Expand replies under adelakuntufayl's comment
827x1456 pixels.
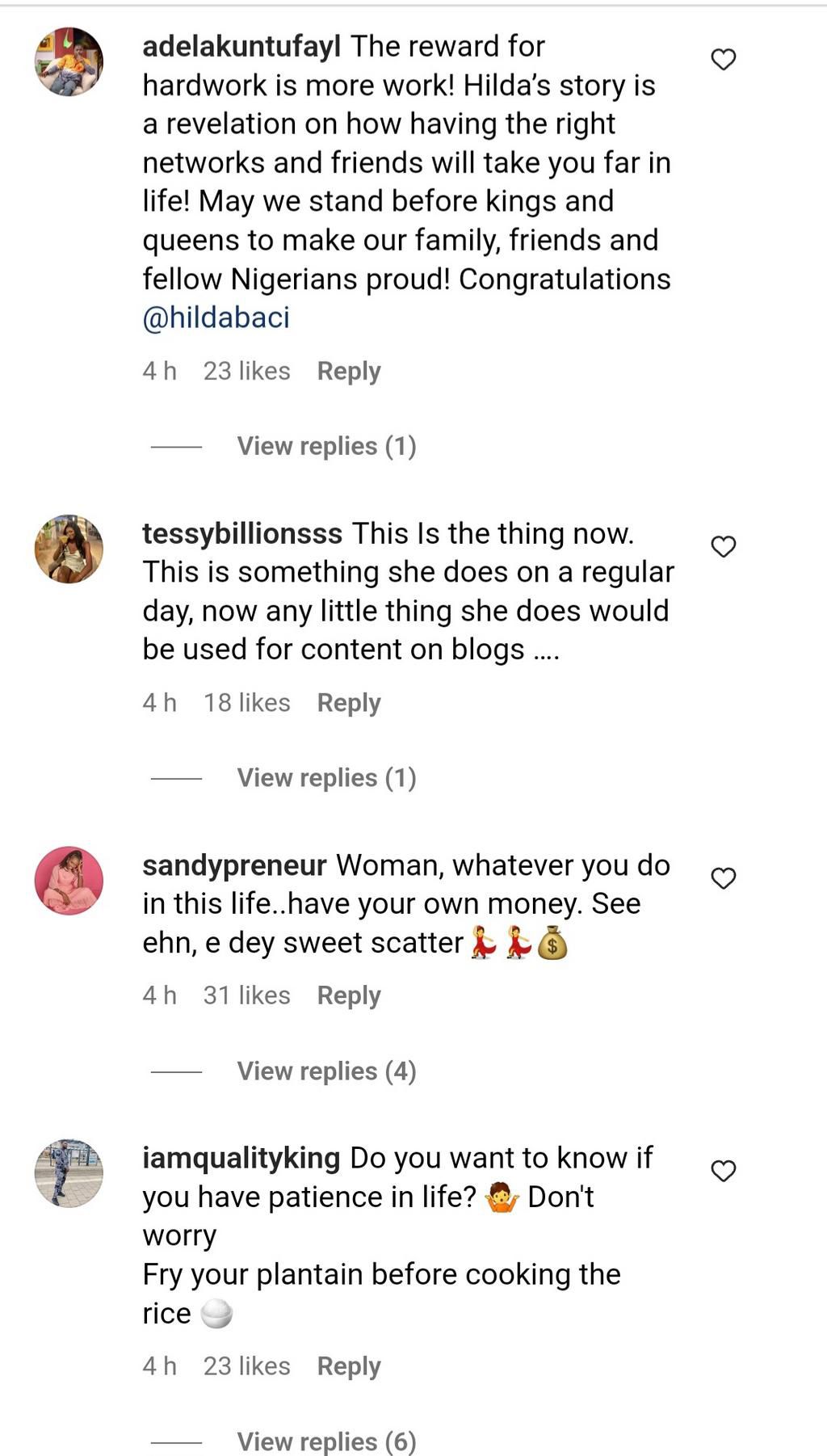[x=325, y=446]
